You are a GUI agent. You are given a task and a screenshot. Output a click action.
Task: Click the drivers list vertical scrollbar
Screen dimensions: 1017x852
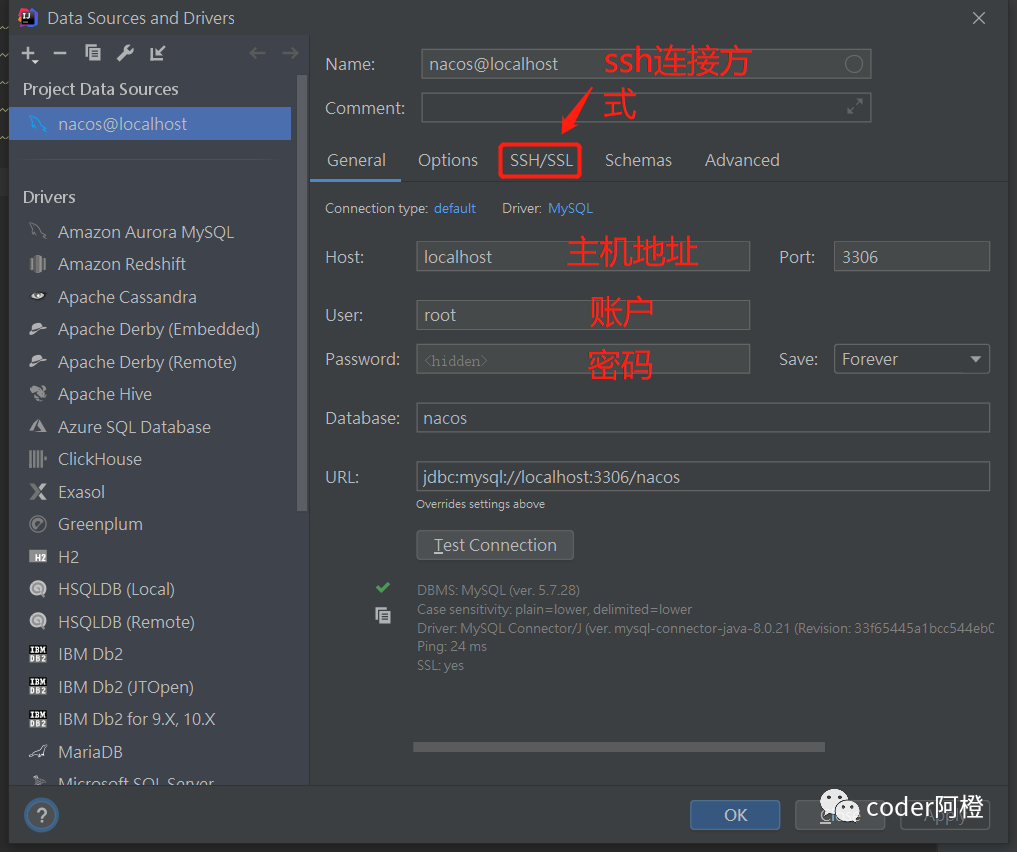coord(302,292)
